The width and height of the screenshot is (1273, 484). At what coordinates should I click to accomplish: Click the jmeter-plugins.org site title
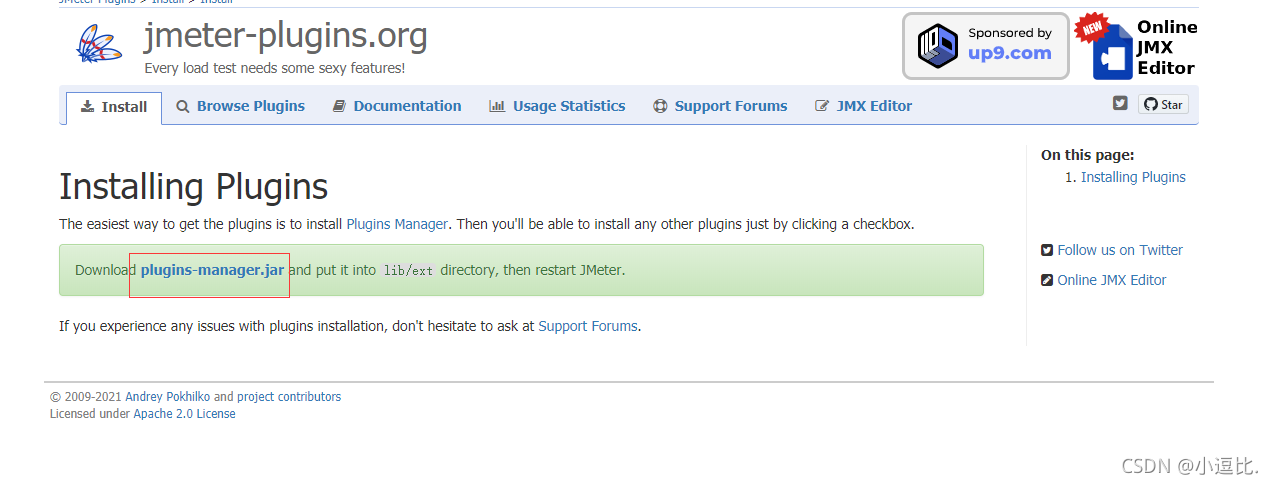click(286, 37)
